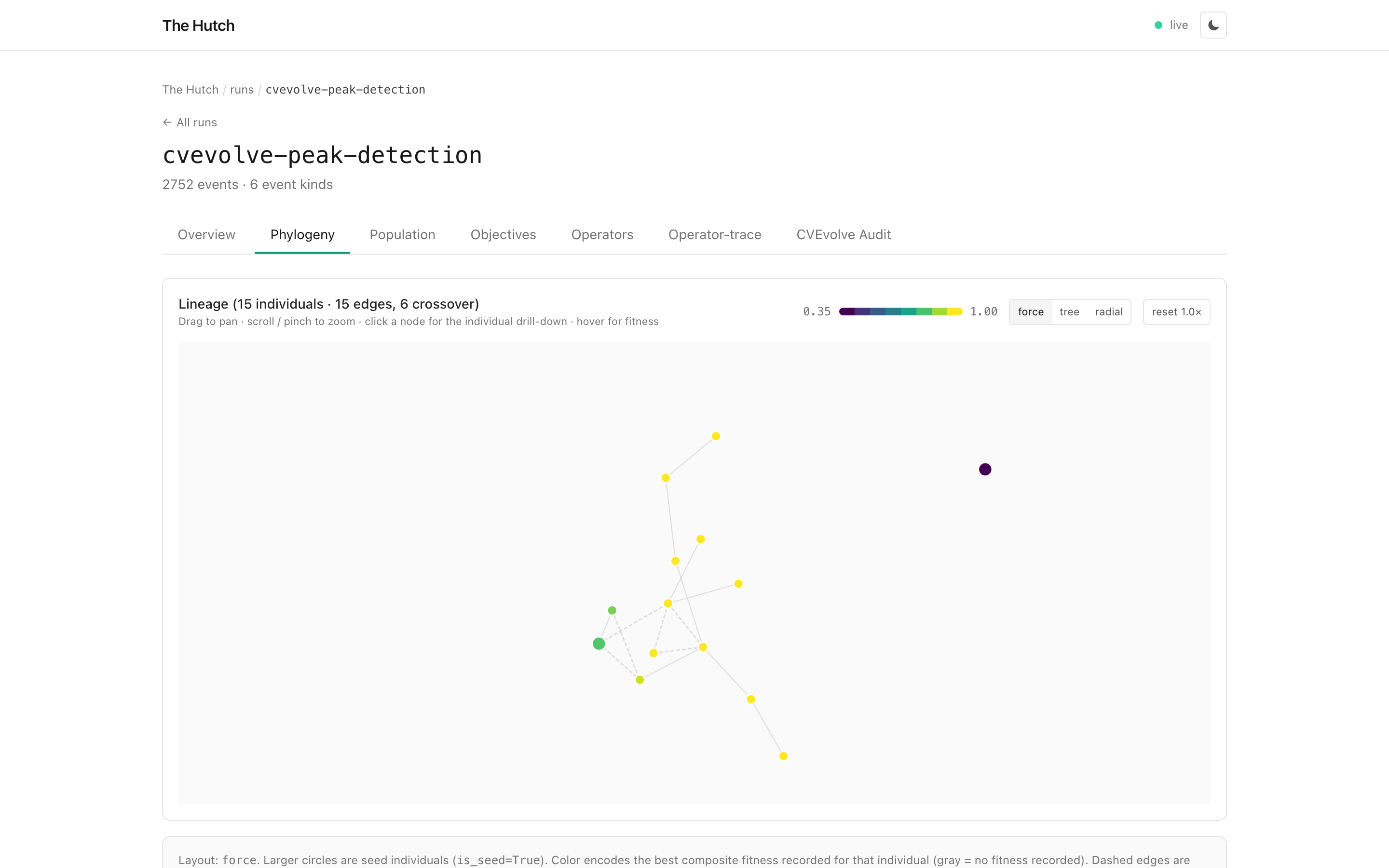1389x868 pixels.
Task: Select the force layout option
Action: (x=1031, y=312)
